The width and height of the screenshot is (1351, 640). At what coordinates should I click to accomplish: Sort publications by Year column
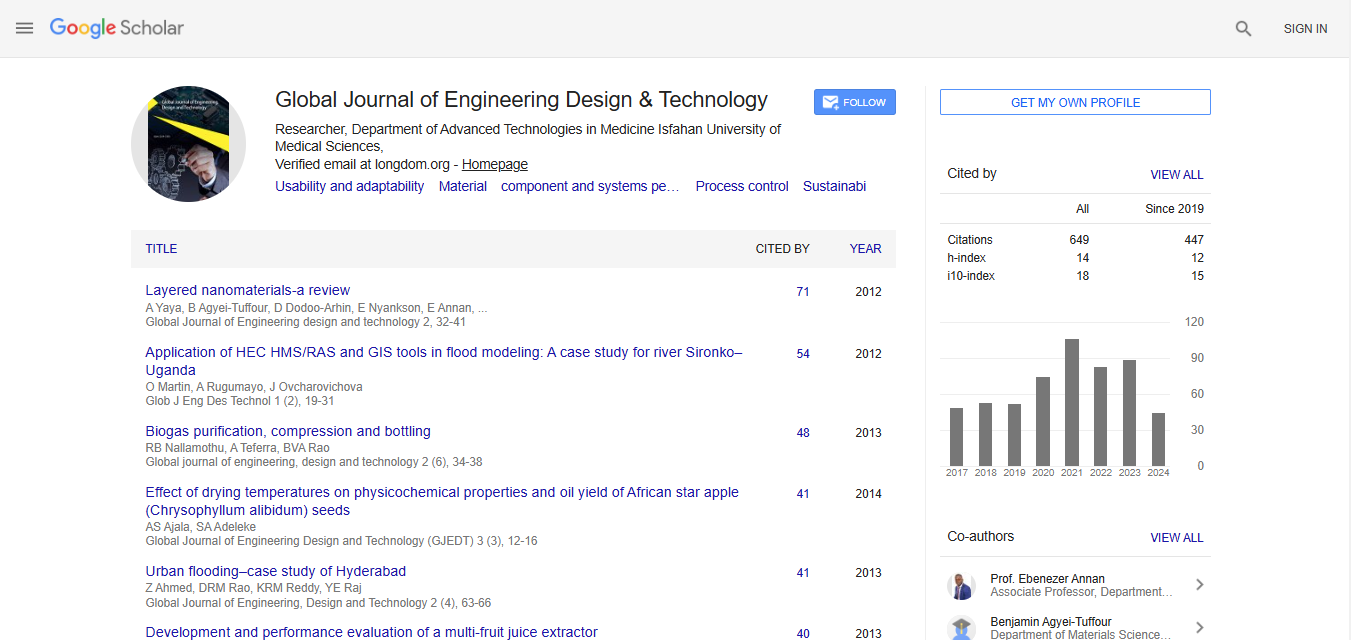click(x=865, y=249)
